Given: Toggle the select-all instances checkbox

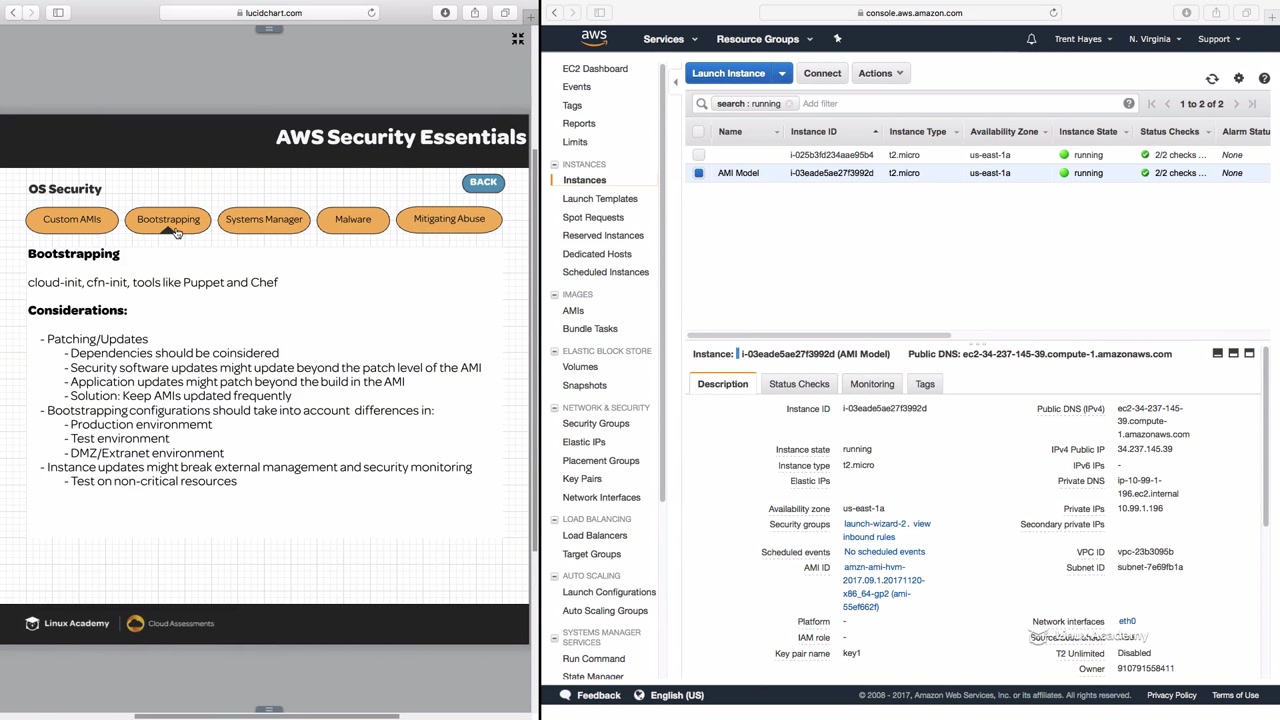Looking at the screenshot, I should (x=698, y=132).
